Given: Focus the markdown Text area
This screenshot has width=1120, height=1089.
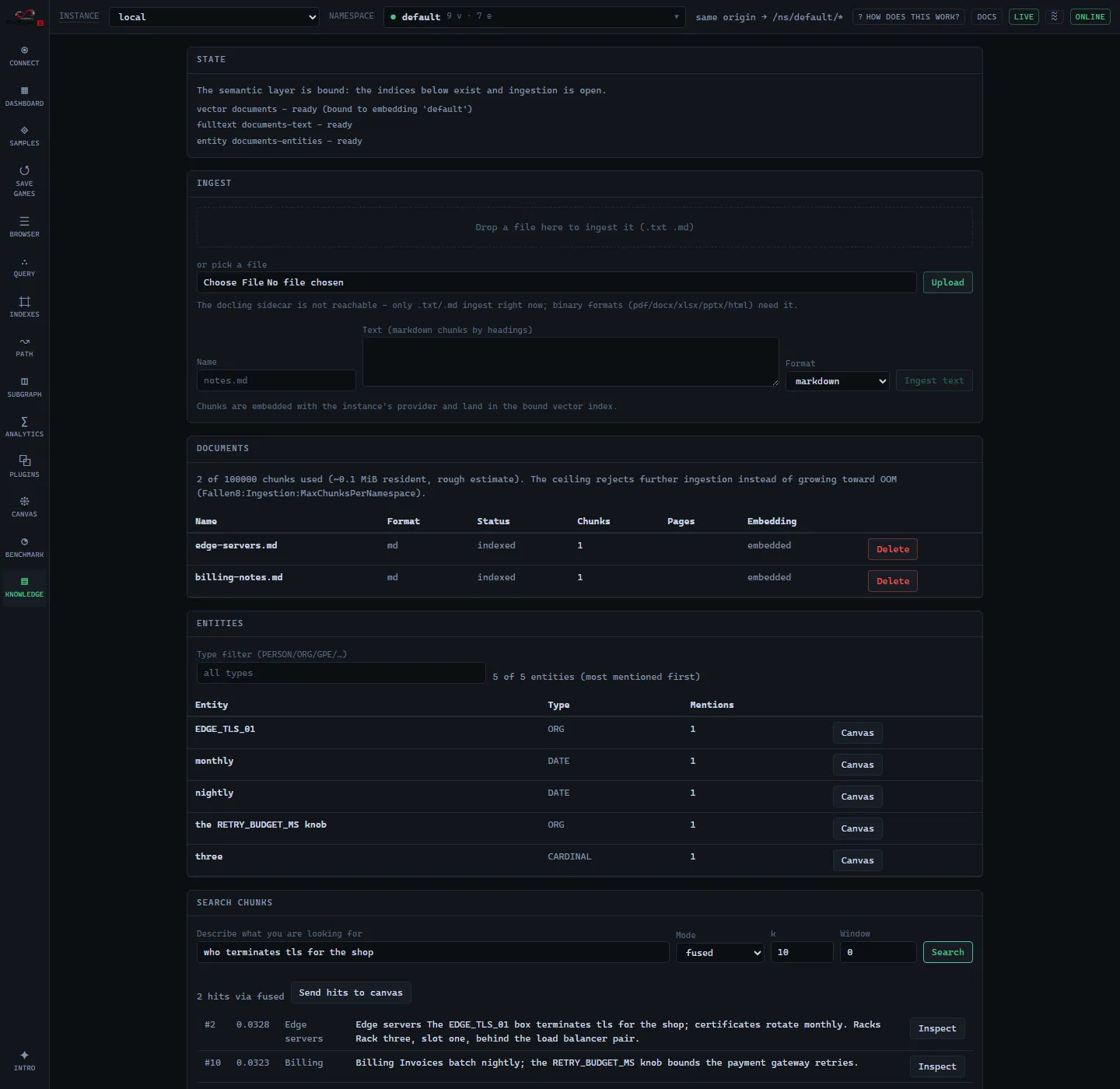Looking at the screenshot, I should (571, 362).
